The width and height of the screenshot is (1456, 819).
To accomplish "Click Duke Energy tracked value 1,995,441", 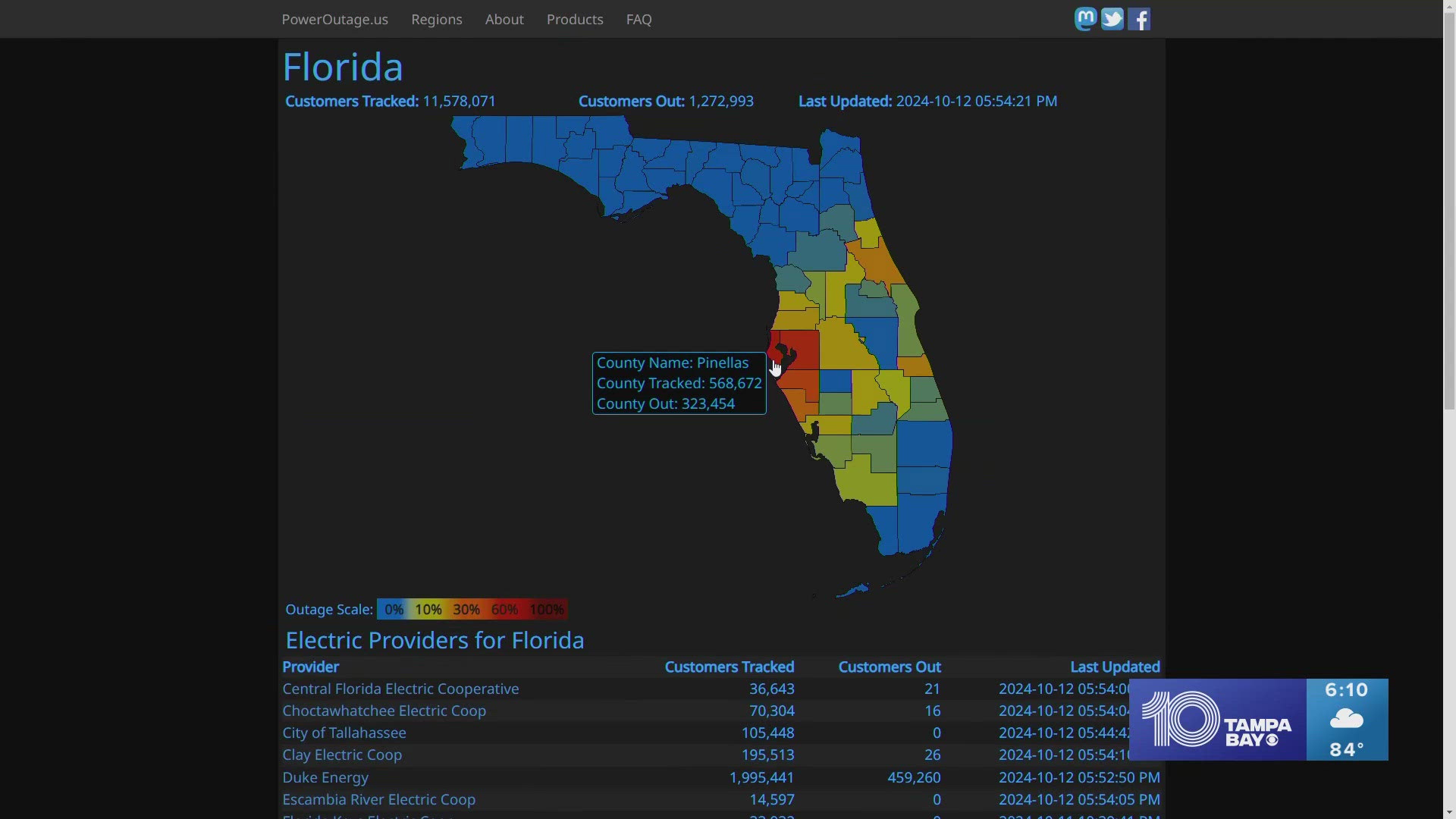I will 761,777.
